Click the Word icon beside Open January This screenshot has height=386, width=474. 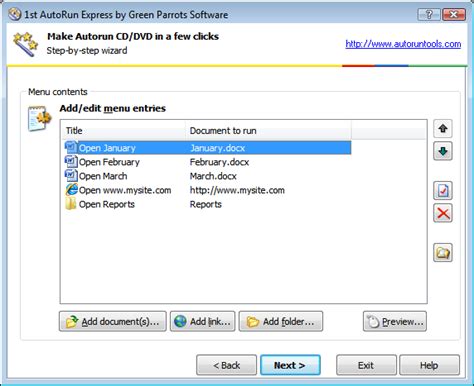(71, 147)
